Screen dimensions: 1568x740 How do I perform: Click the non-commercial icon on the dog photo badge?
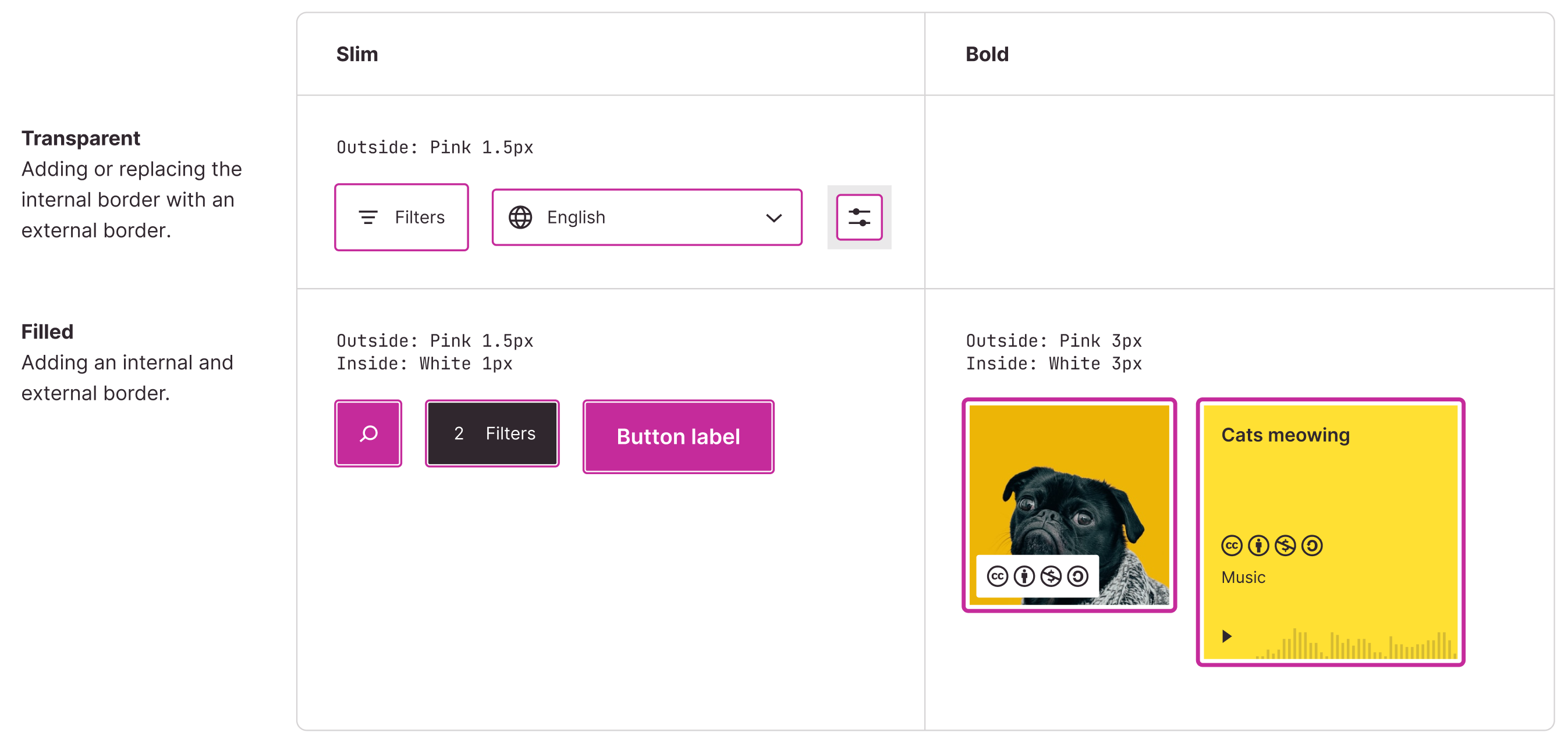(1052, 576)
